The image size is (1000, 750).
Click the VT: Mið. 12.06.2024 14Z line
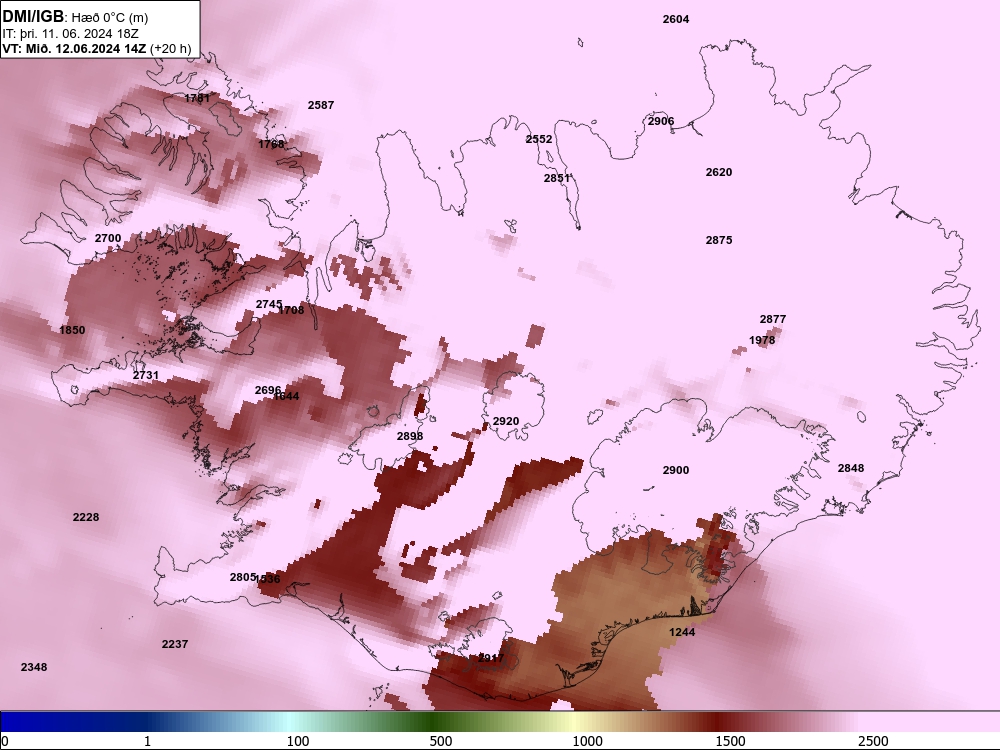click(x=96, y=48)
